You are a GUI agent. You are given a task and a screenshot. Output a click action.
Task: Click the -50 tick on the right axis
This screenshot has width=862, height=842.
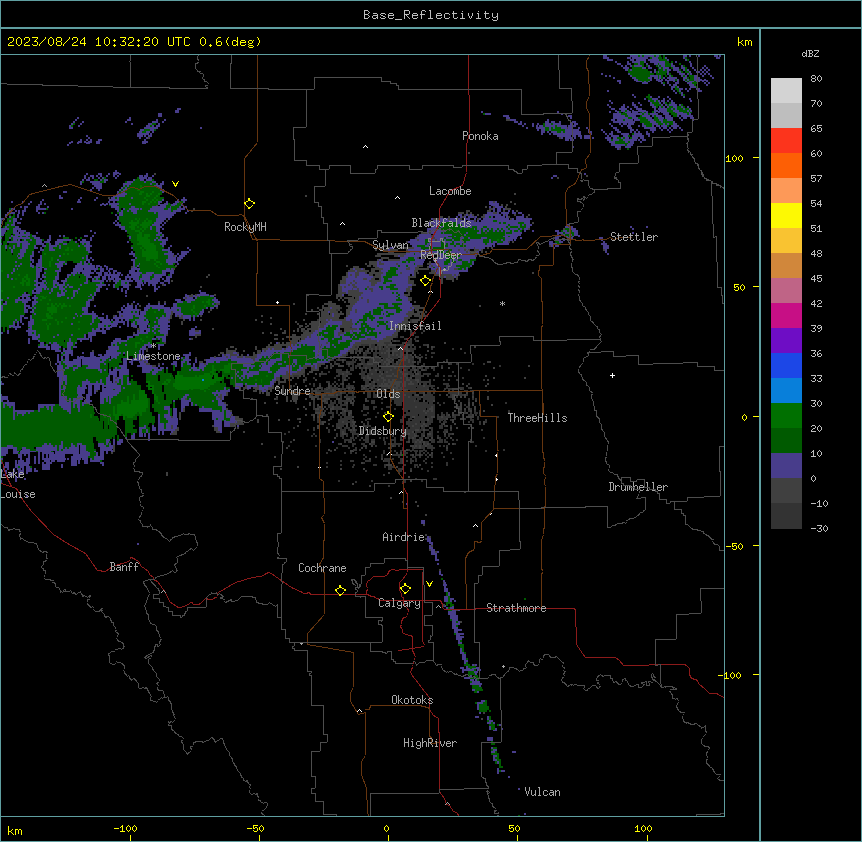pyautogui.click(x=734, y=546)
